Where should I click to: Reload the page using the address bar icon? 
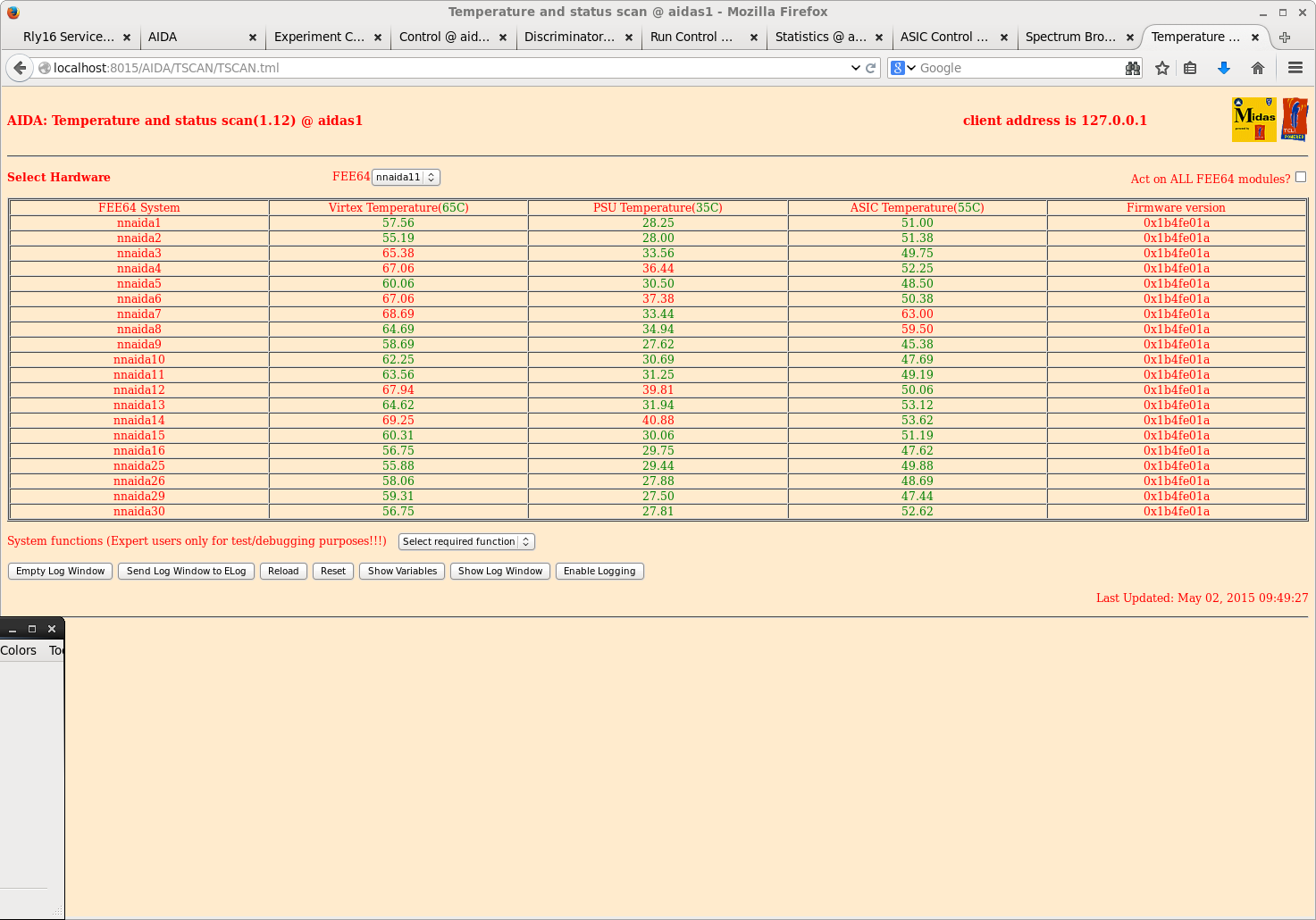[870, 68]
